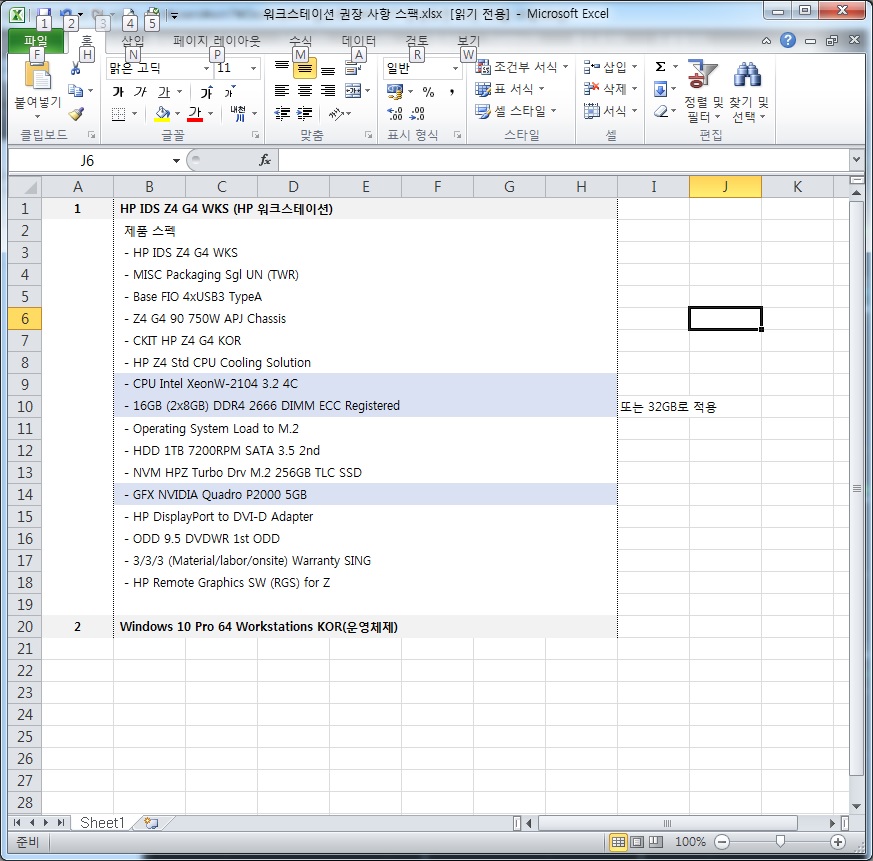Image resolution: width=873 pixels, height=861 pixels.
Task: Open the font size dropdown showing 11
Action: (x=253, y=69)
